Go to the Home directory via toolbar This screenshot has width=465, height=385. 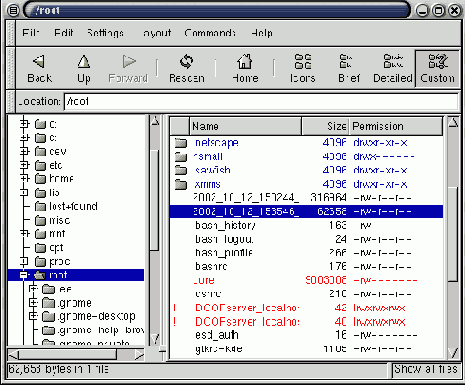coord(245,69)
